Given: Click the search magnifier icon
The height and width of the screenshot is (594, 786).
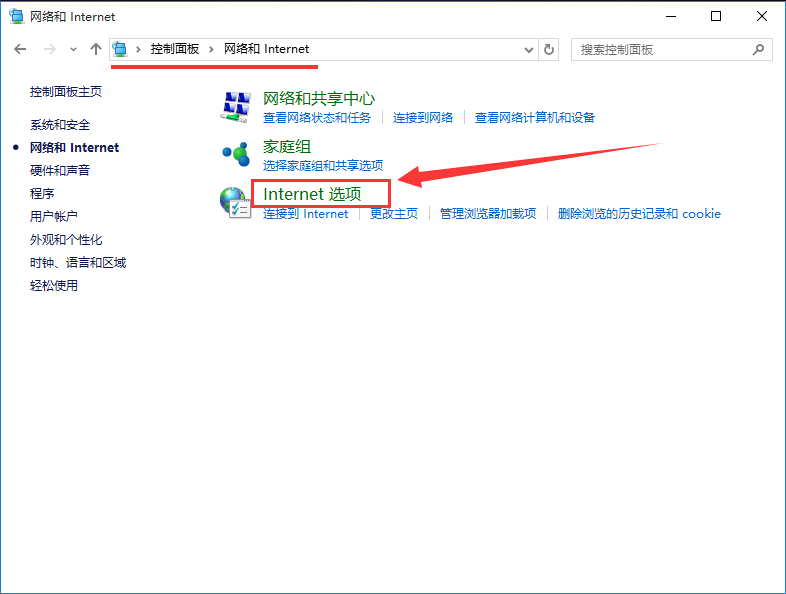Looking at the screenshot, I should pyautogui.click(x=759, y=49).
